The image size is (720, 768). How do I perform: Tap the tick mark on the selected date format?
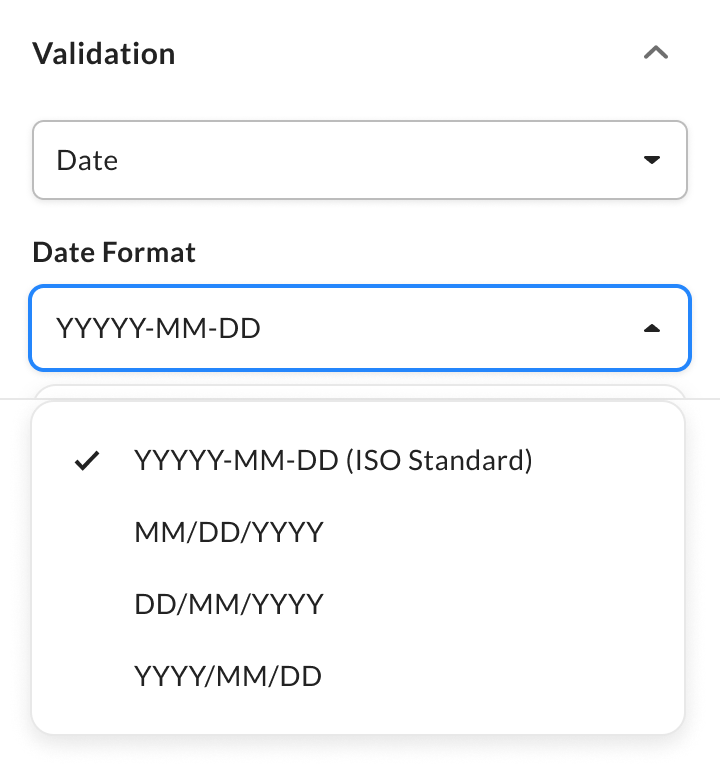pos(89,461)
